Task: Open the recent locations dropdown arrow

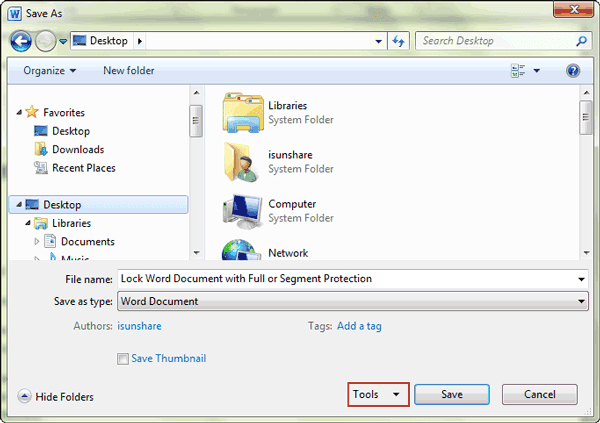Action: tap(63, 41)
